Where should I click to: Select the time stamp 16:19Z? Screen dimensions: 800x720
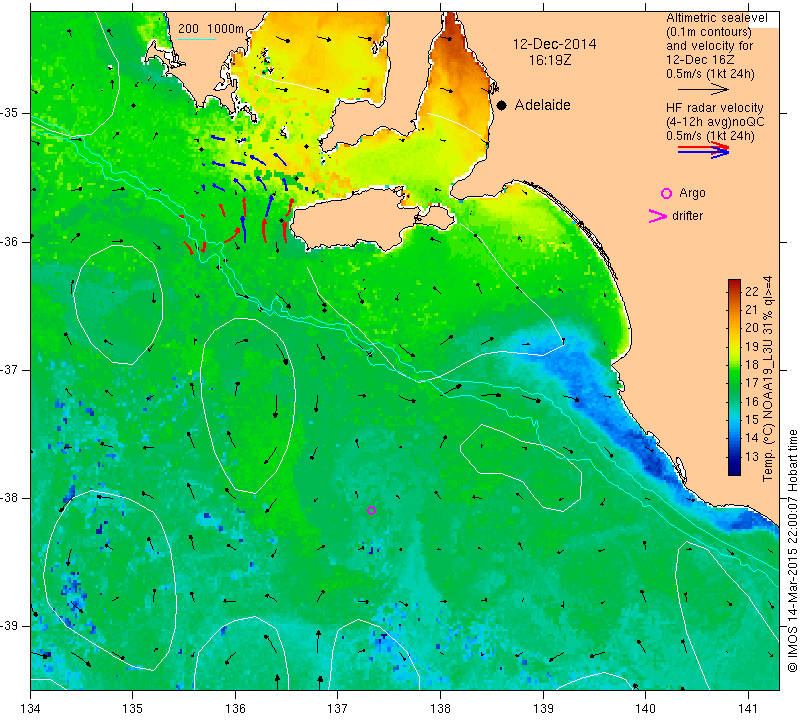coord(550,60)
